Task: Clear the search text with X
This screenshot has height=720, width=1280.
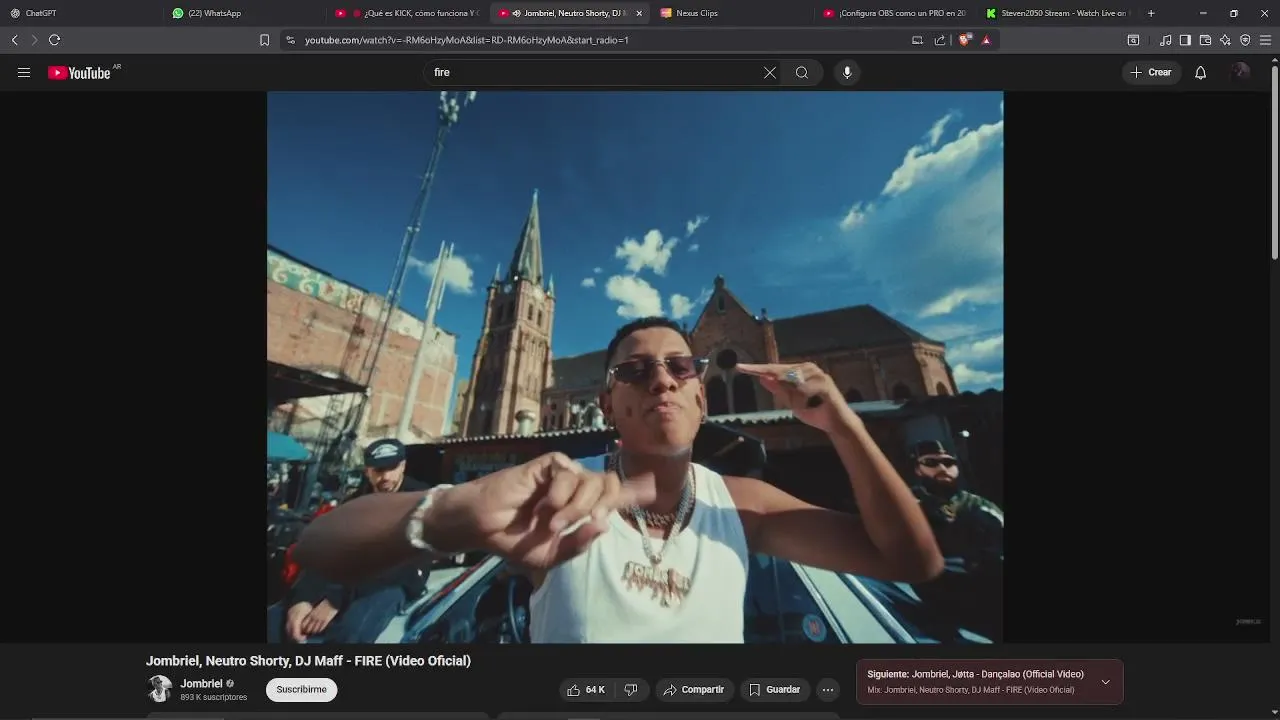Action: [x=770, y=73]
